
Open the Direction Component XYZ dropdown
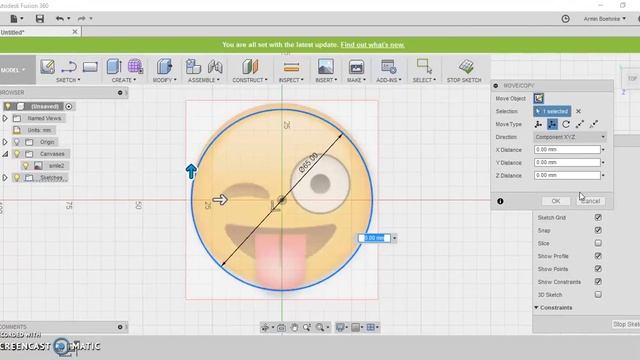pyautogui.click(x=570, y=137)
